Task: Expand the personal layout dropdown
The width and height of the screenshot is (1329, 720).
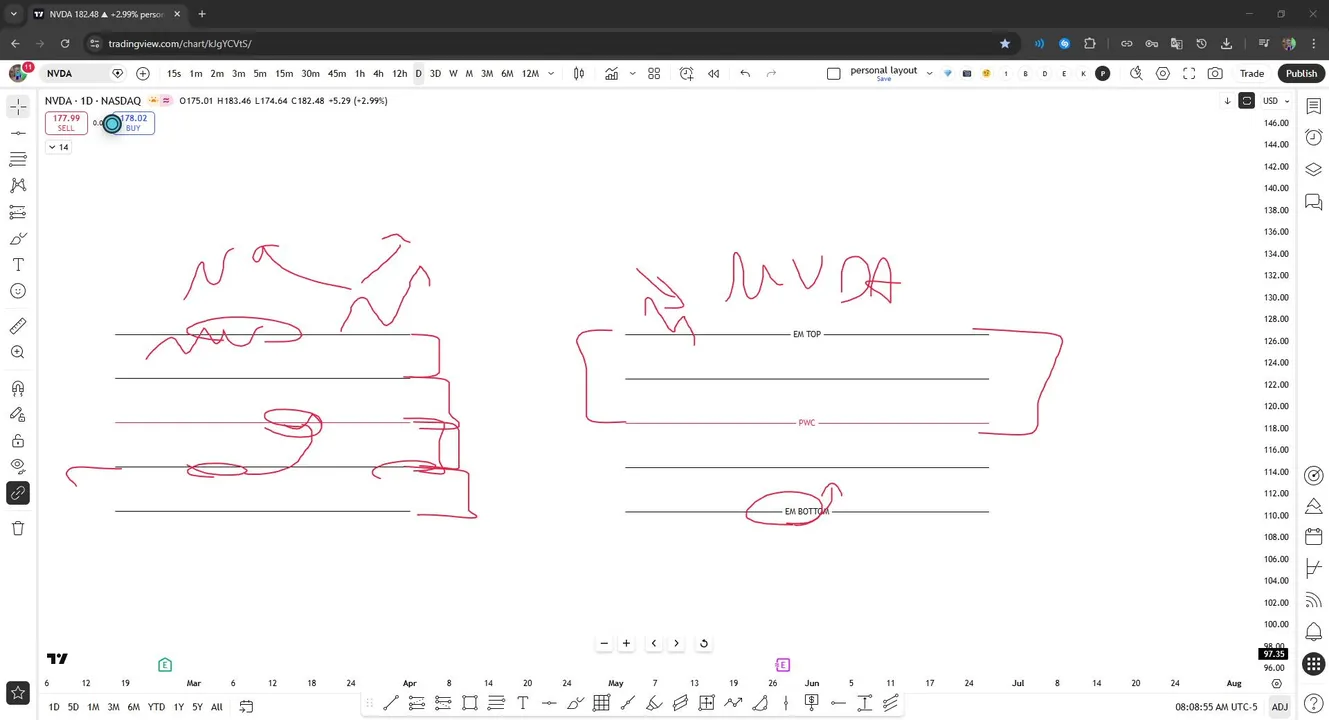Action: click(x=930, y=74)
